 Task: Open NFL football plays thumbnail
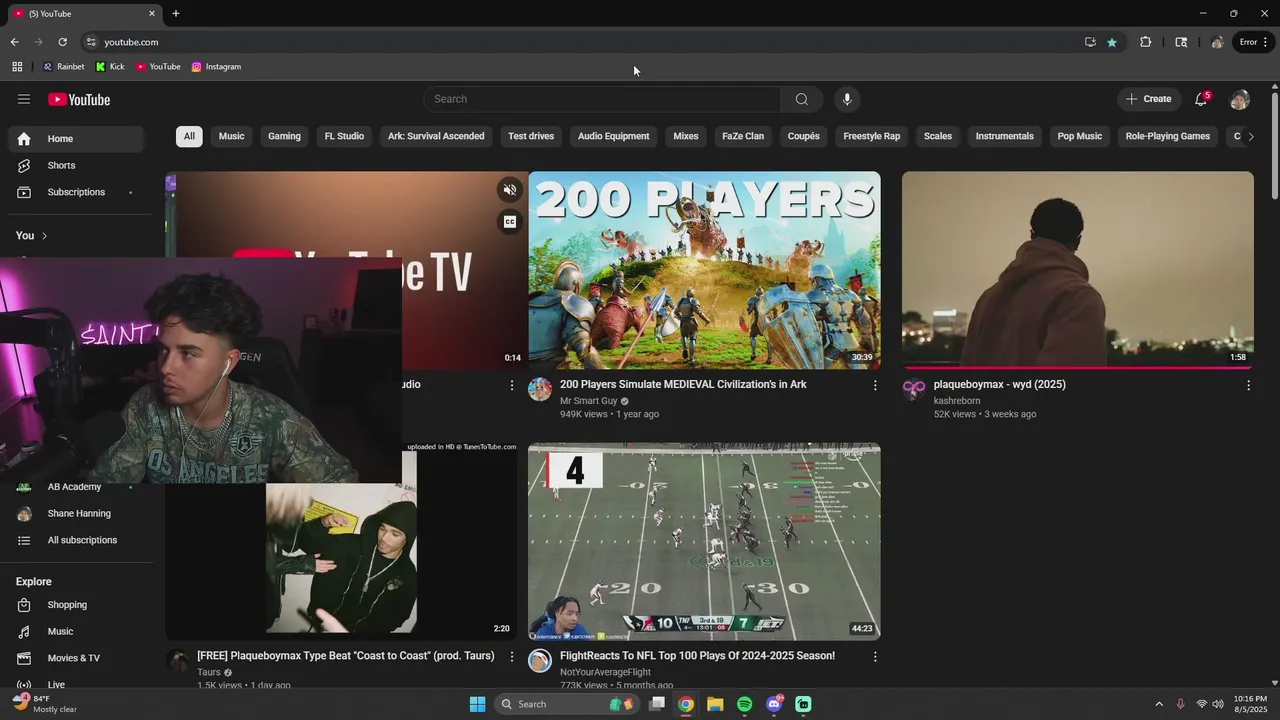pyautogui.click(x=705, y=542)
